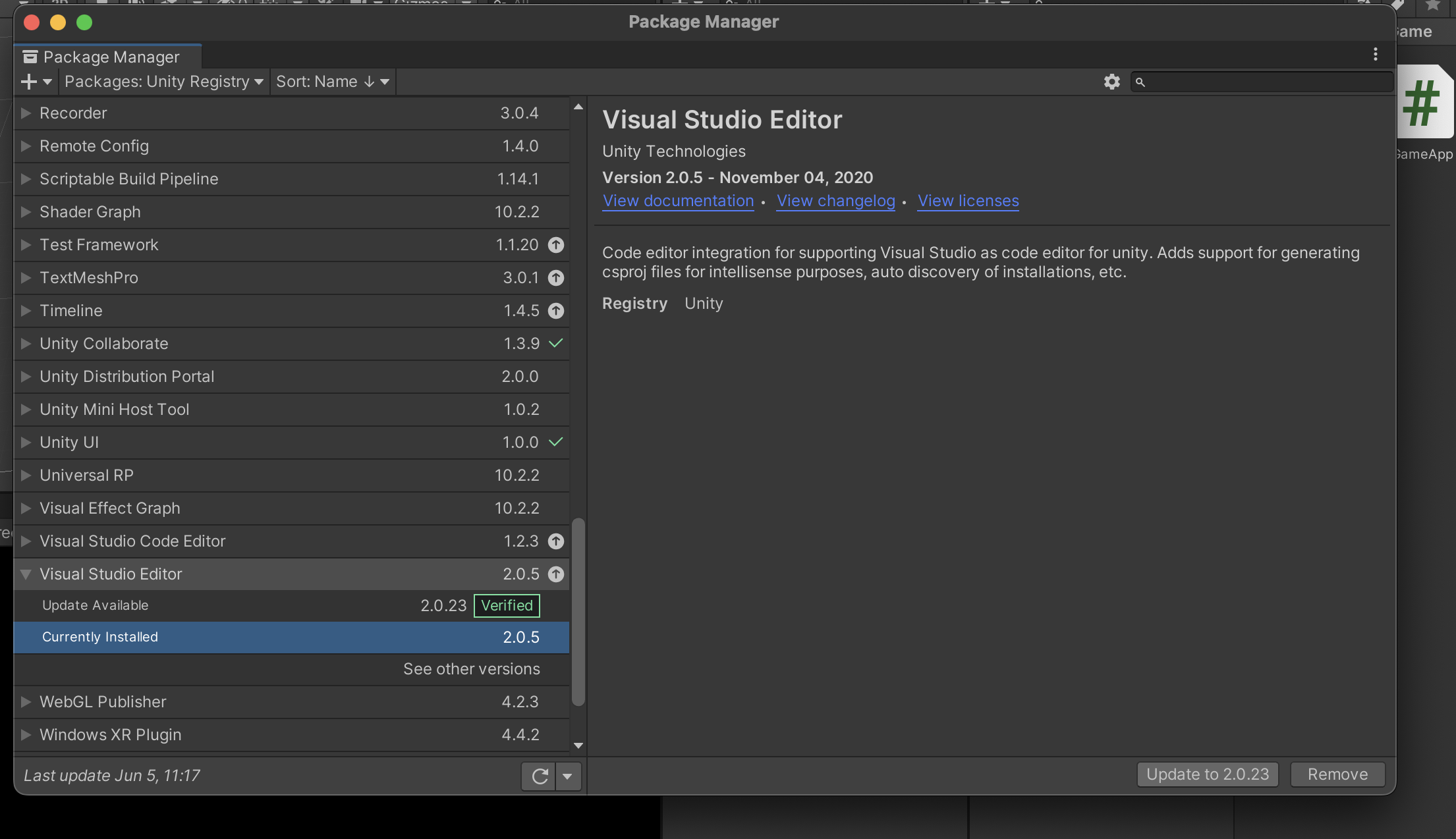This screenshot has height=839, width=1456.
Task: Select the Visual Studio Code Editor package
Action: 292,541
